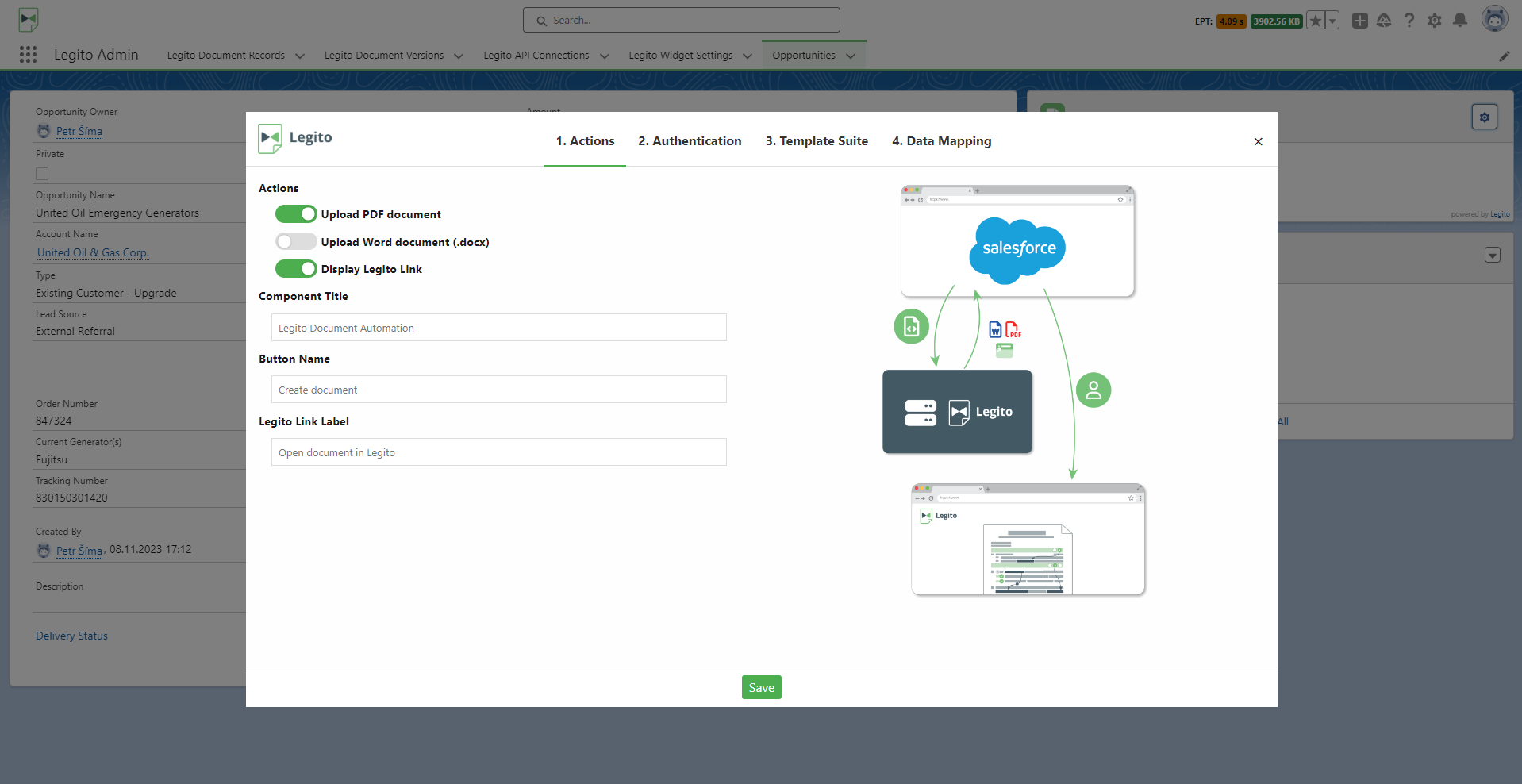1522x784 pixels.
Task: Click the Button Name input field
Action: (x=499, y=390)
